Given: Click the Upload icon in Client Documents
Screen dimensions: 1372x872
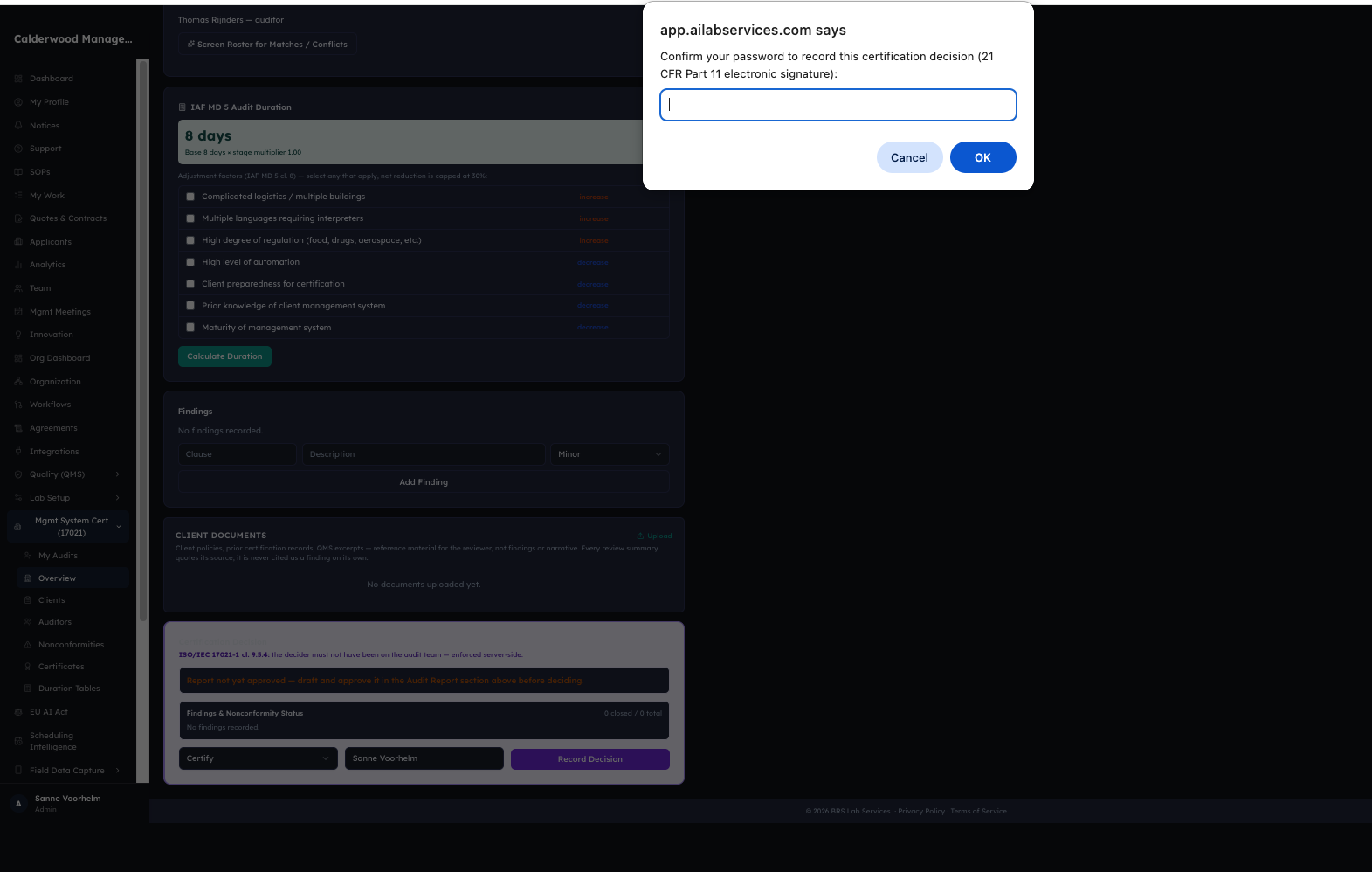Looking at the screenshot, I should pos(641,536).
